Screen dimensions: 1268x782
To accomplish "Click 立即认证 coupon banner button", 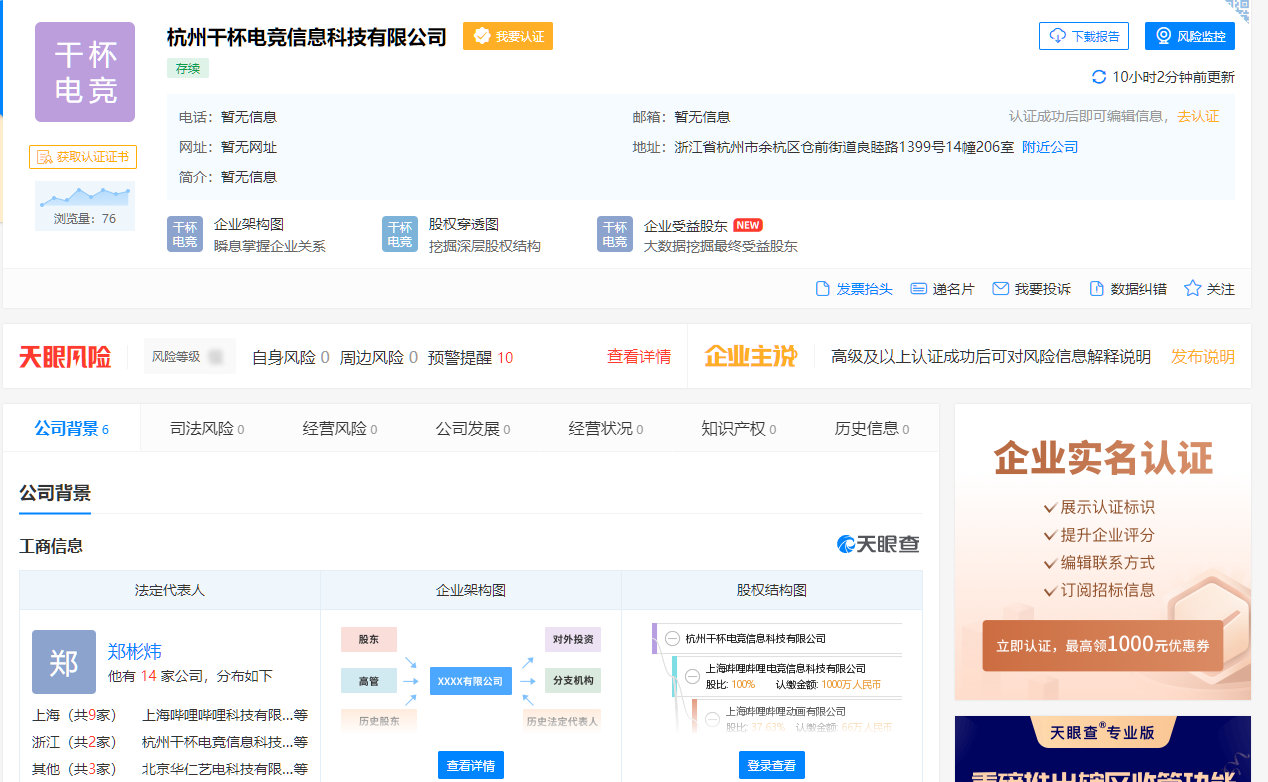I will point(1103,646).
